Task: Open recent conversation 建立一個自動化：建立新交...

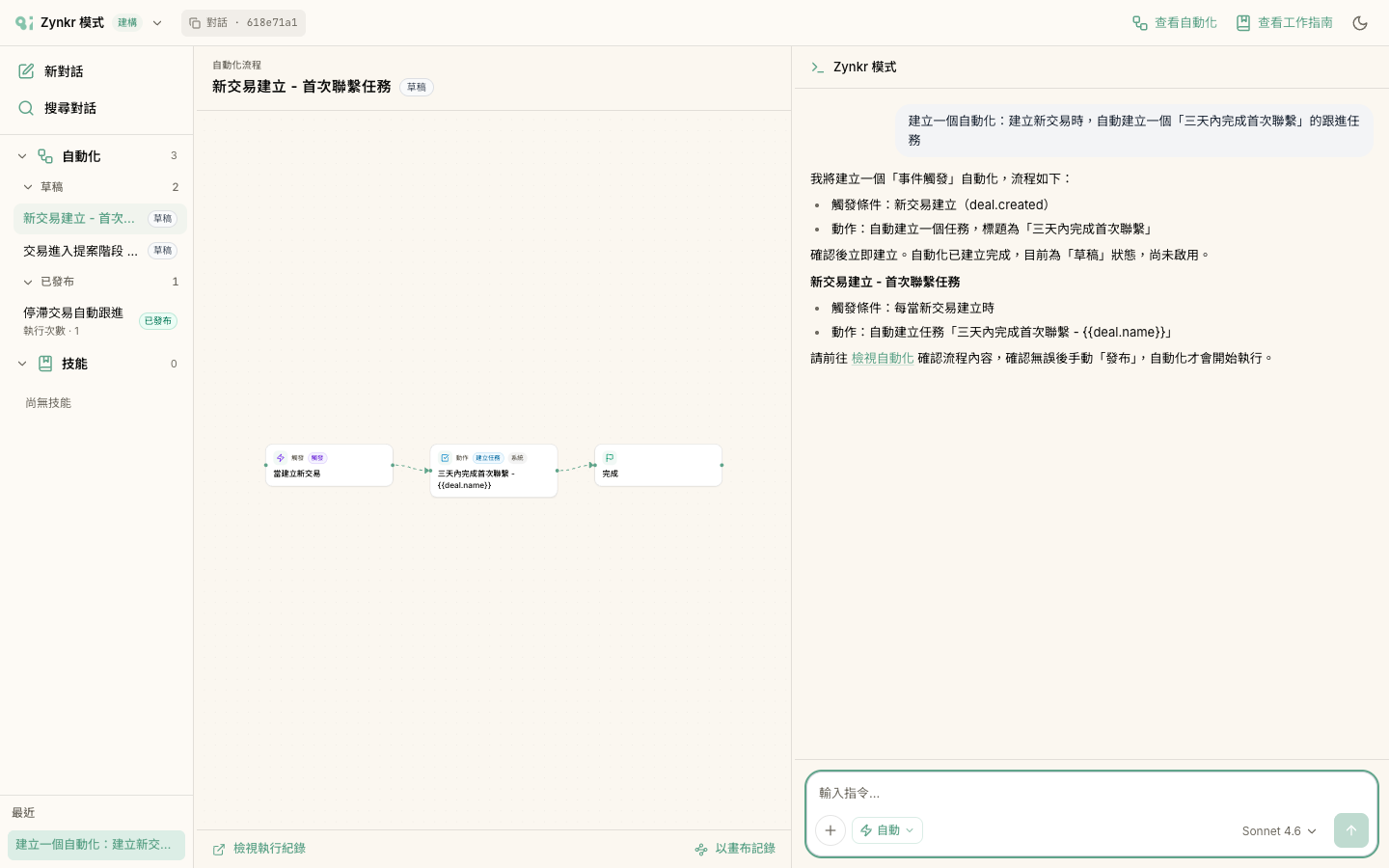Action: pos(96,845)
